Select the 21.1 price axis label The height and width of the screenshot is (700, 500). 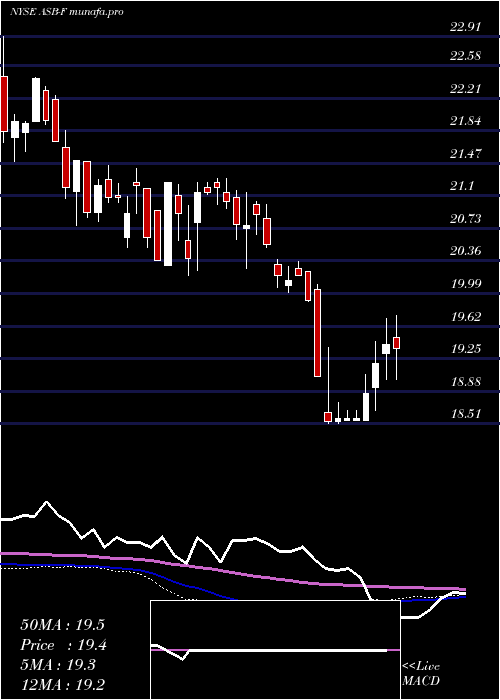pos(462,186)
